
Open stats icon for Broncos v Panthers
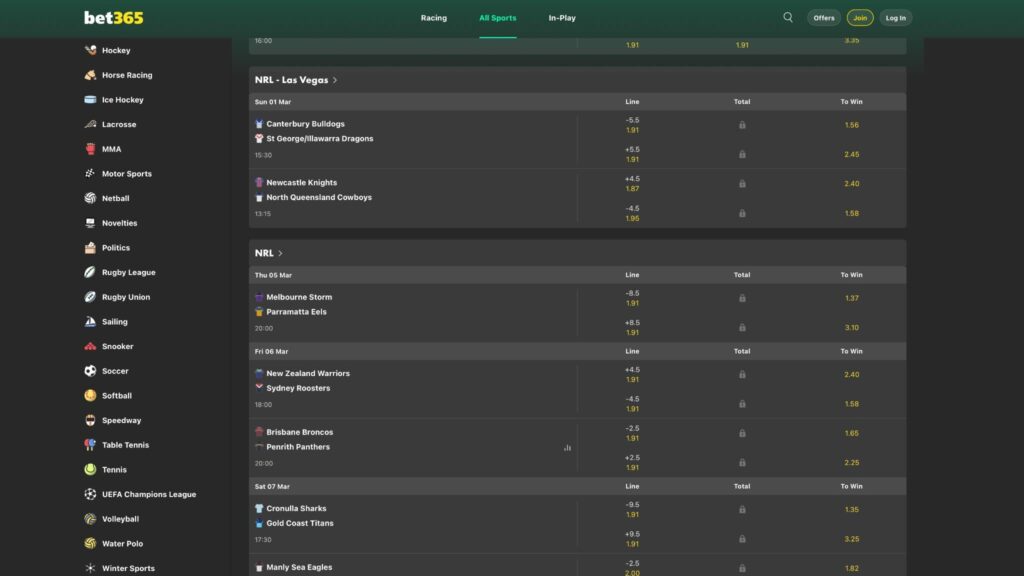[x=567, y=448]
